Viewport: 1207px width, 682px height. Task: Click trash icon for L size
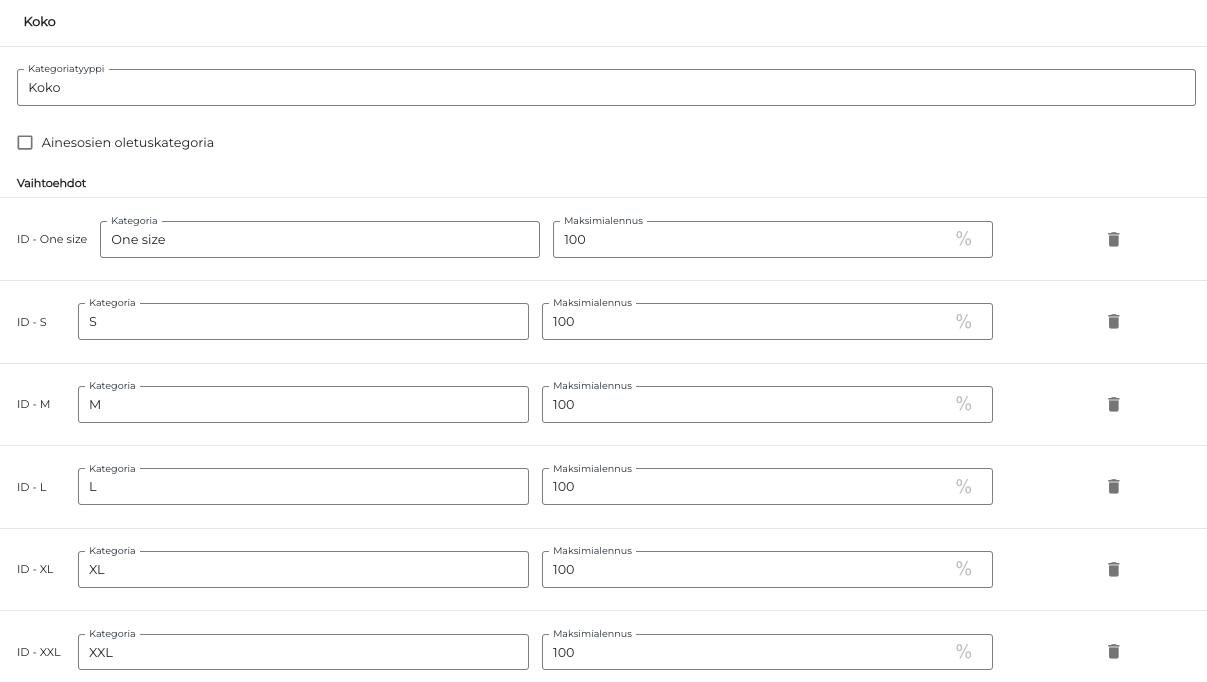pyautogui.click(x=1113, y=486)
